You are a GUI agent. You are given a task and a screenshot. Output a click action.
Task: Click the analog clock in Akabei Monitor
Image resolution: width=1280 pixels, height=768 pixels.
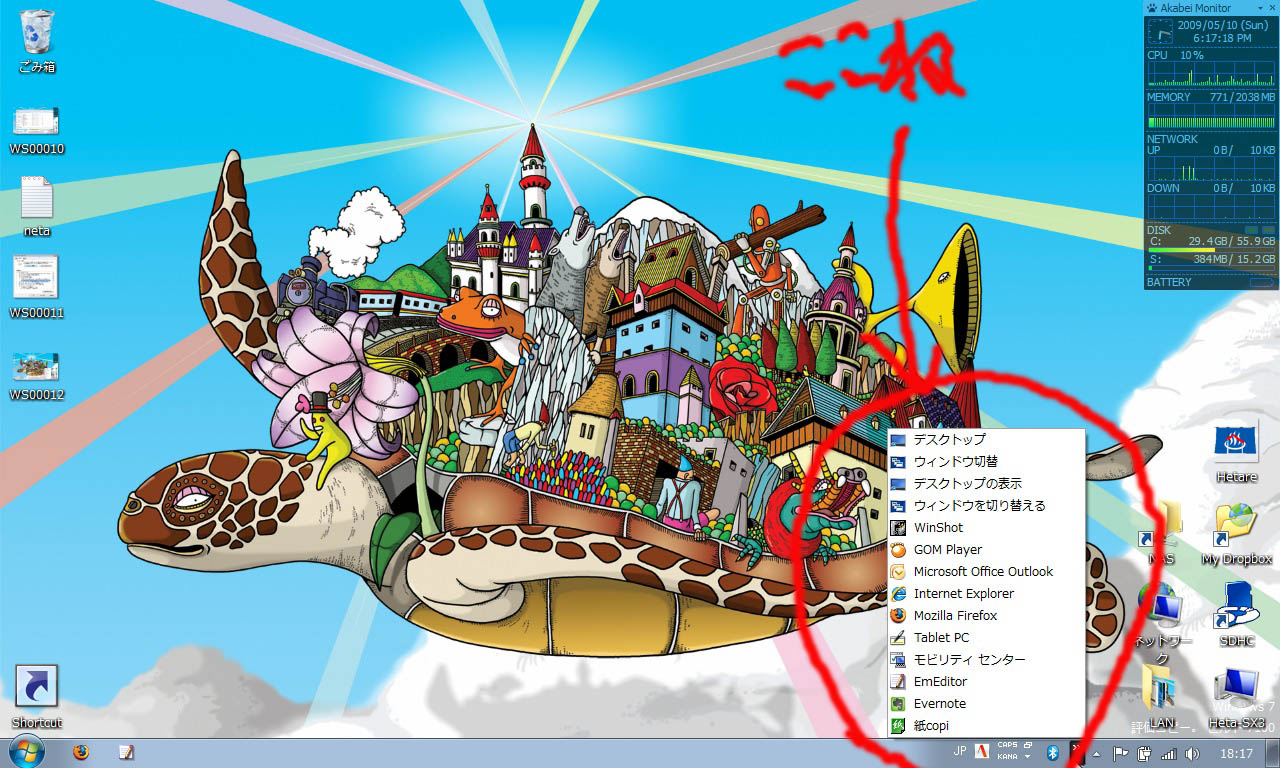point(1160,31)
